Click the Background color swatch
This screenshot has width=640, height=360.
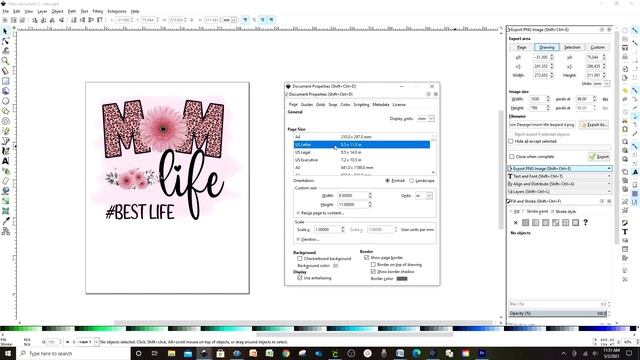click(336, 266)
